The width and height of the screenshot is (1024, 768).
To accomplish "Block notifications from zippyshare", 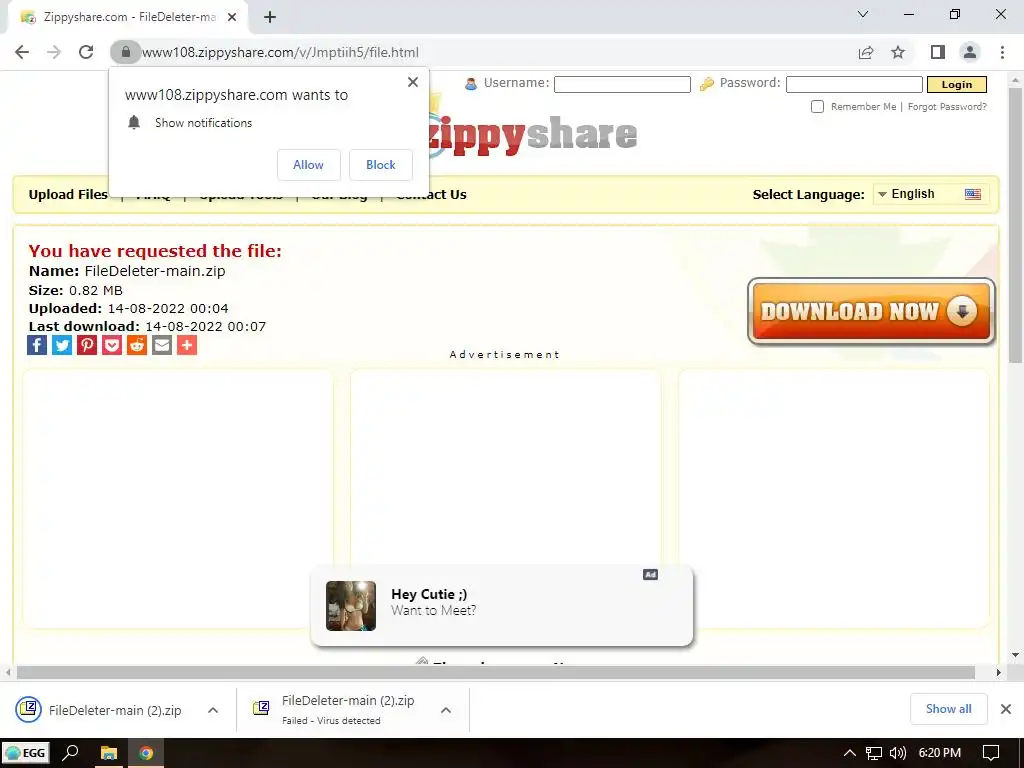I will tap(381, 165).
